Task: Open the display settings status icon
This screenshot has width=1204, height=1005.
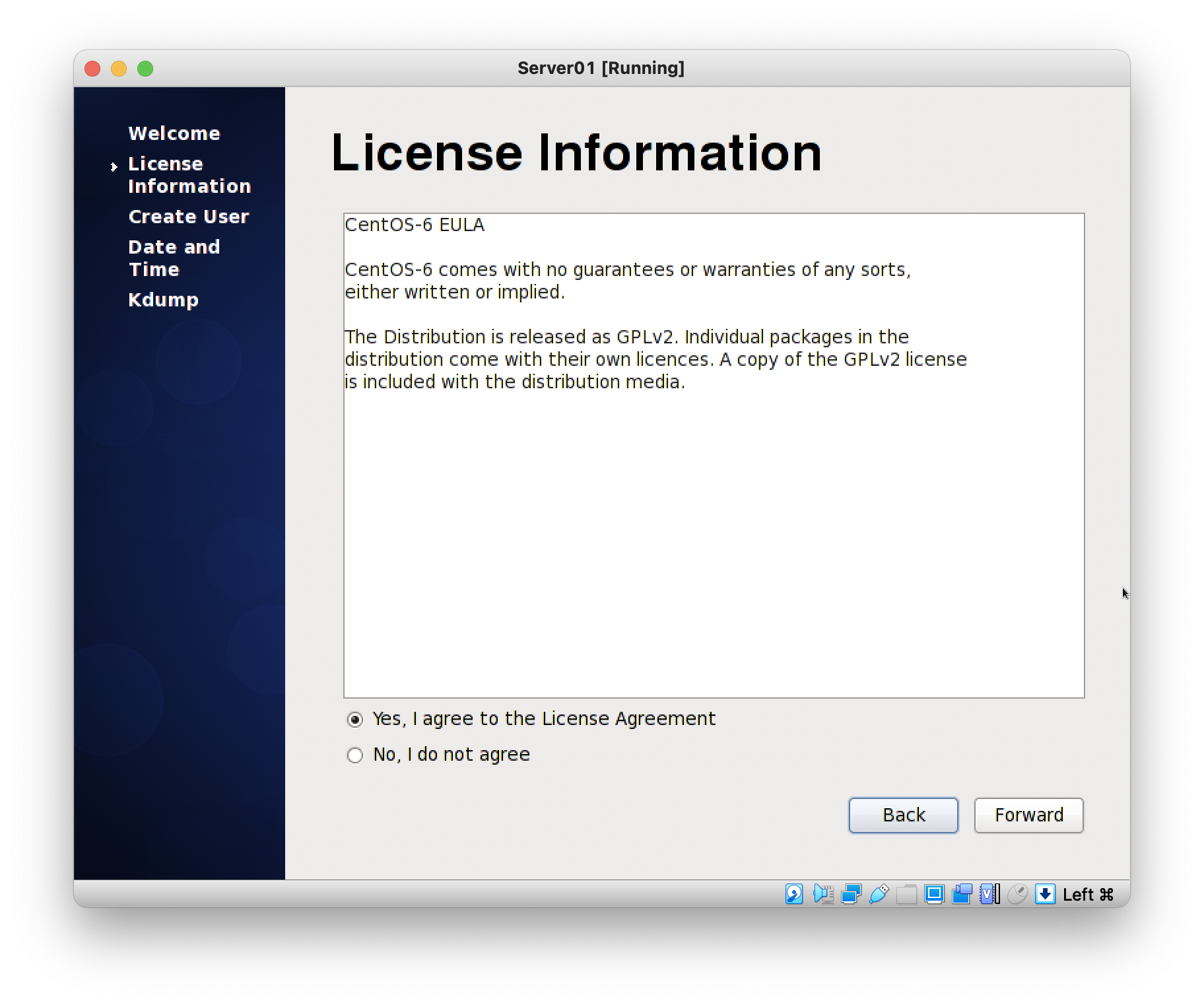Action: pos(934,894)
